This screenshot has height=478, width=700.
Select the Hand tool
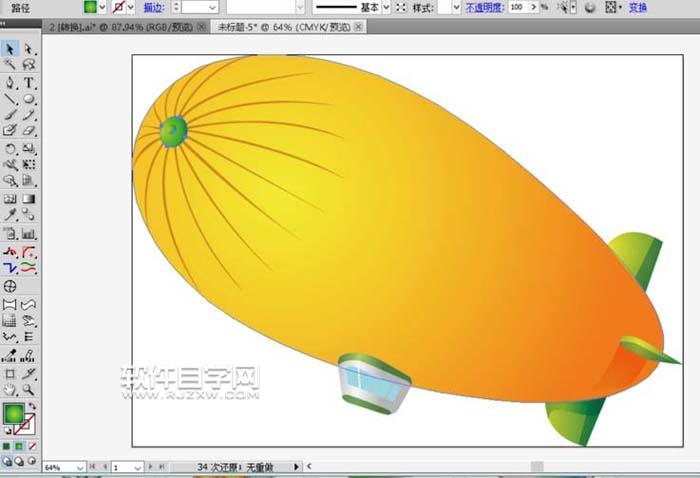tap(10, 388)
